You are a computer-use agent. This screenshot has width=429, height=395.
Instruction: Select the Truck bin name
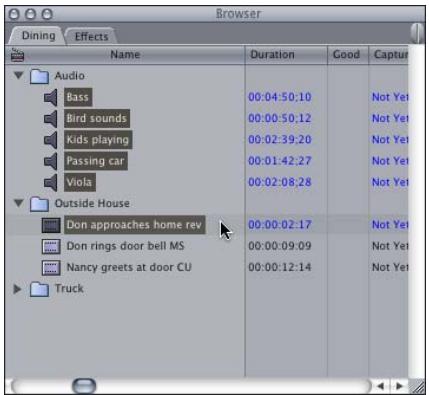point(69,289)
